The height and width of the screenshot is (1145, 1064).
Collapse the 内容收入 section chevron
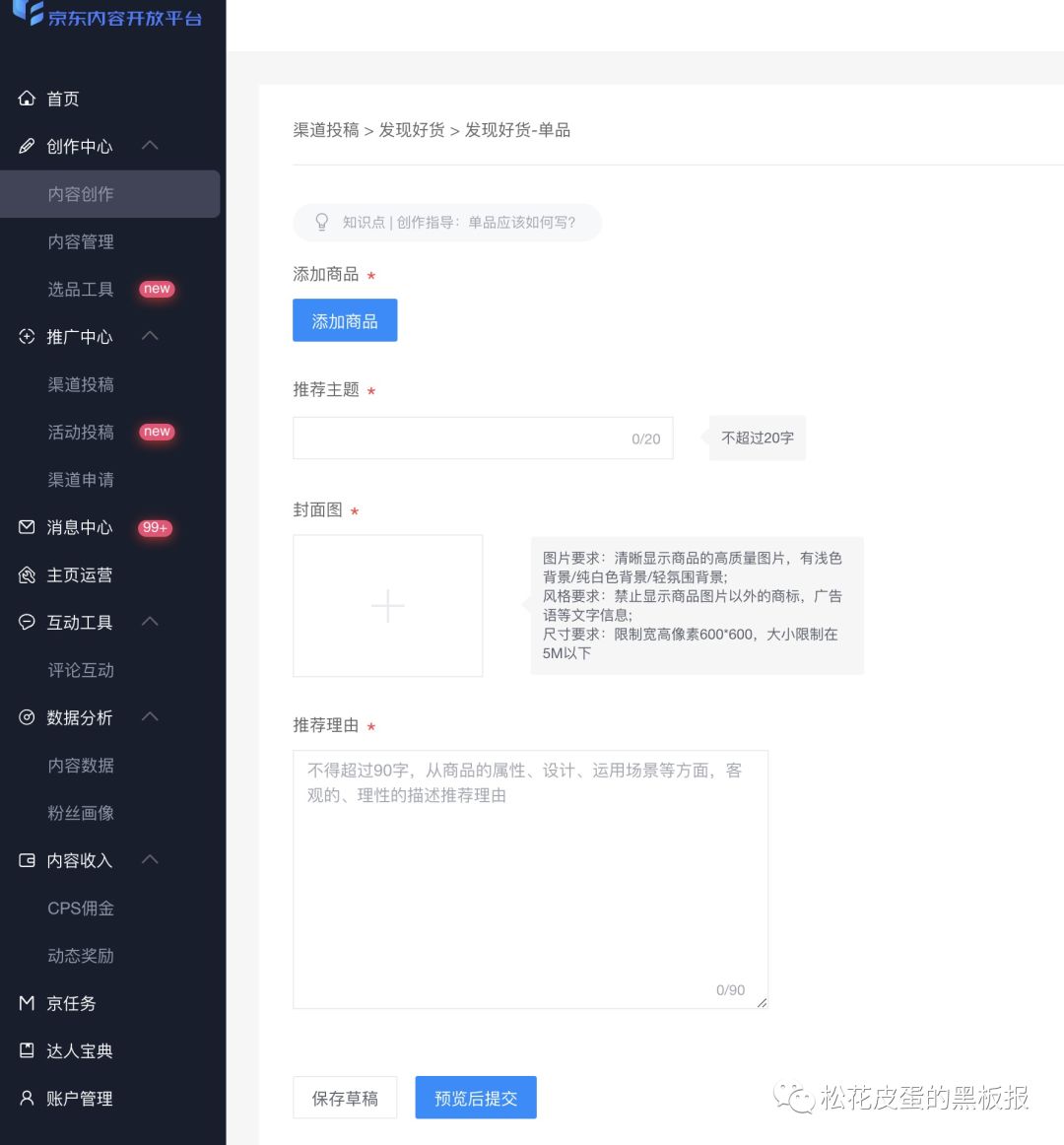[150, 859]
